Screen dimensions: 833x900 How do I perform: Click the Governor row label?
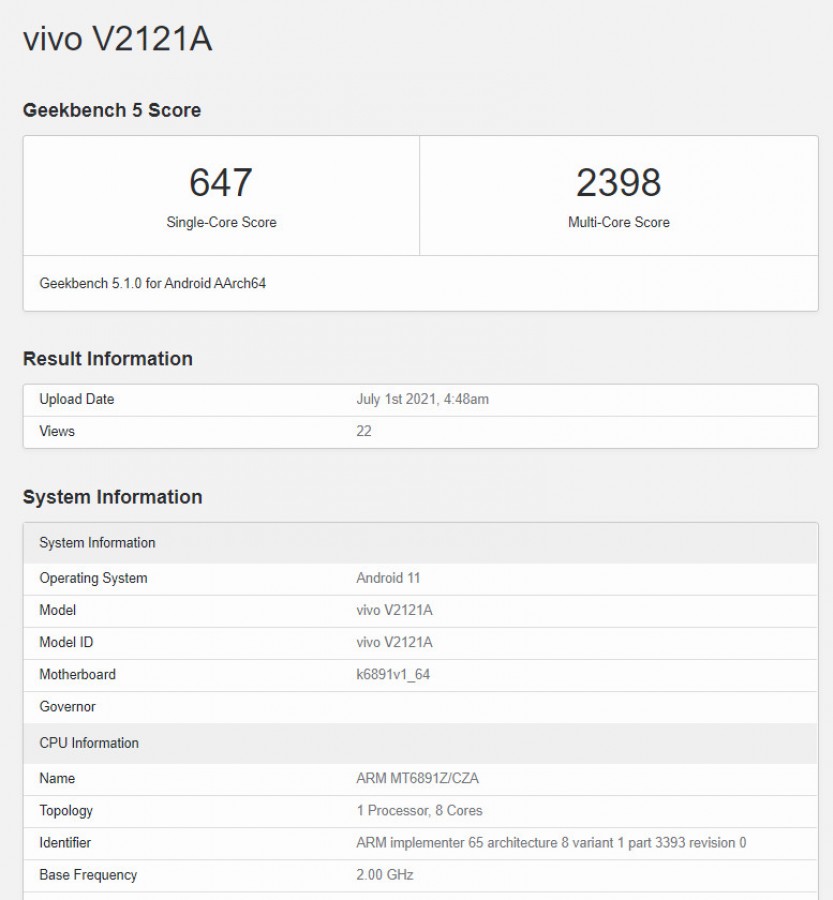pyautogui.click(x=67, y=707)
